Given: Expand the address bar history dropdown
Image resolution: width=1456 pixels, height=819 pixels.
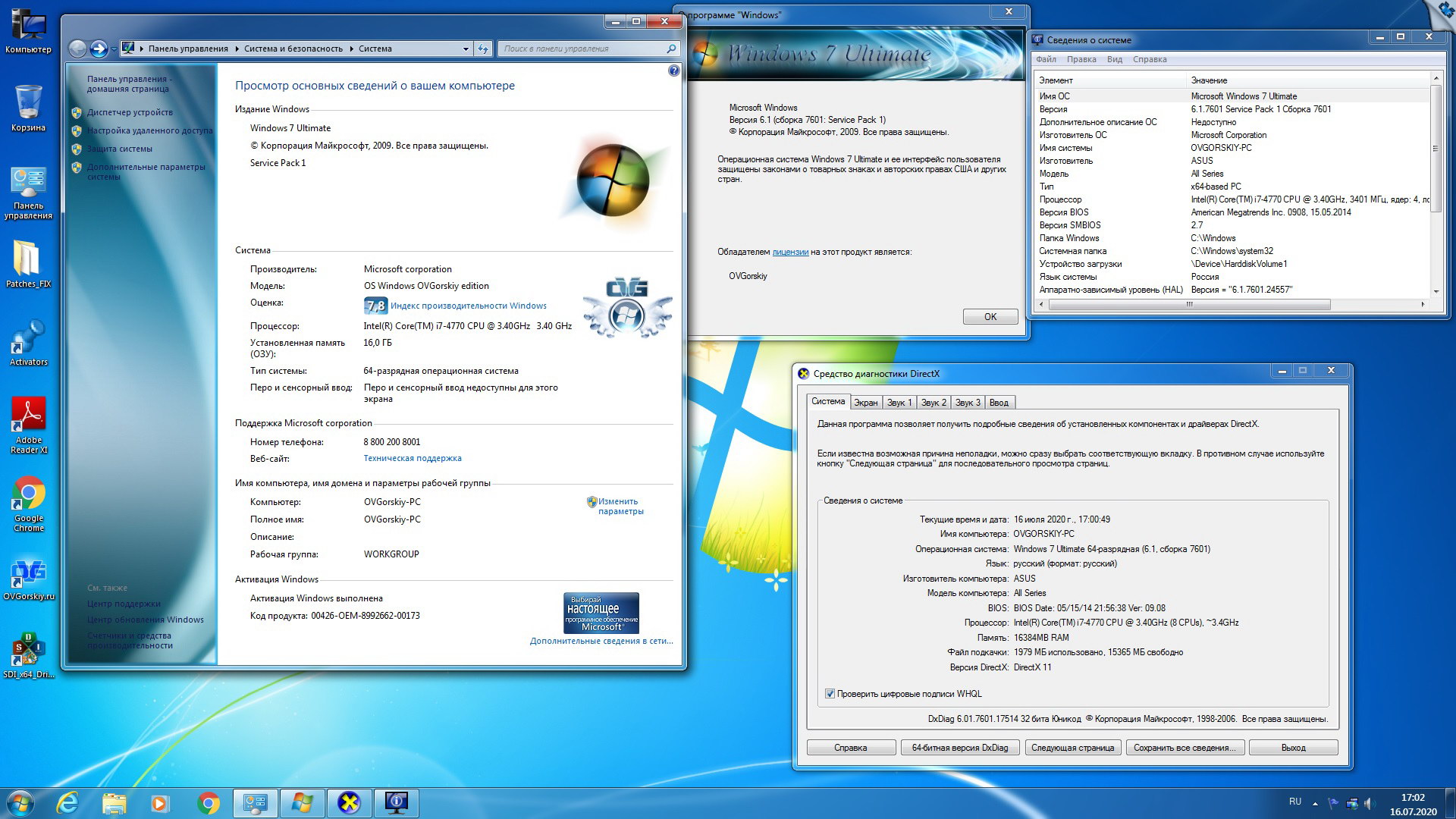Looking at the screenshot, I should (x=466, y=49).
